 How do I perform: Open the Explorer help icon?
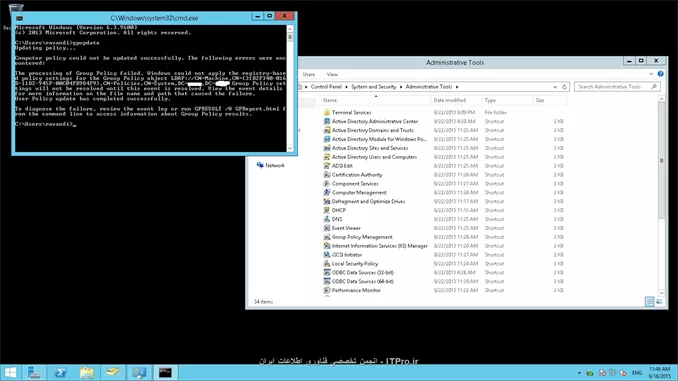(660, 74)
